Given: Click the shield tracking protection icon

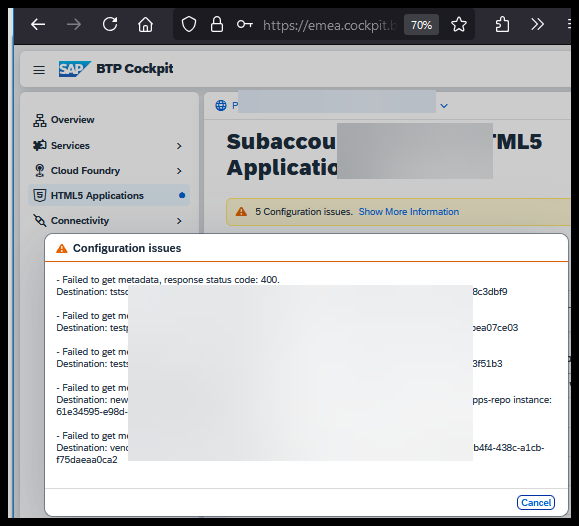Looking at the screenshot, I should tap(189, 25).
